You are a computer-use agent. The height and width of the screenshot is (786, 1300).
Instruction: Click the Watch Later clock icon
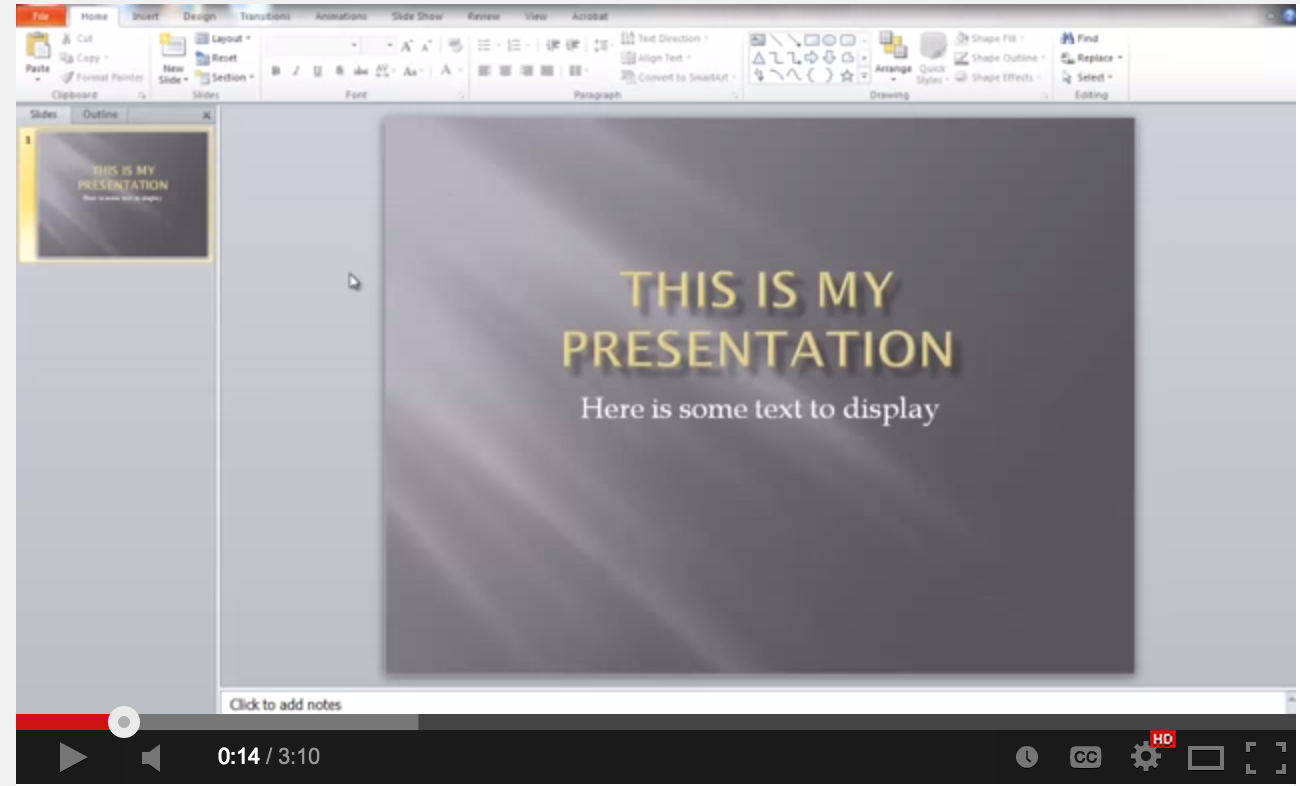click(x=1027, y=757)
